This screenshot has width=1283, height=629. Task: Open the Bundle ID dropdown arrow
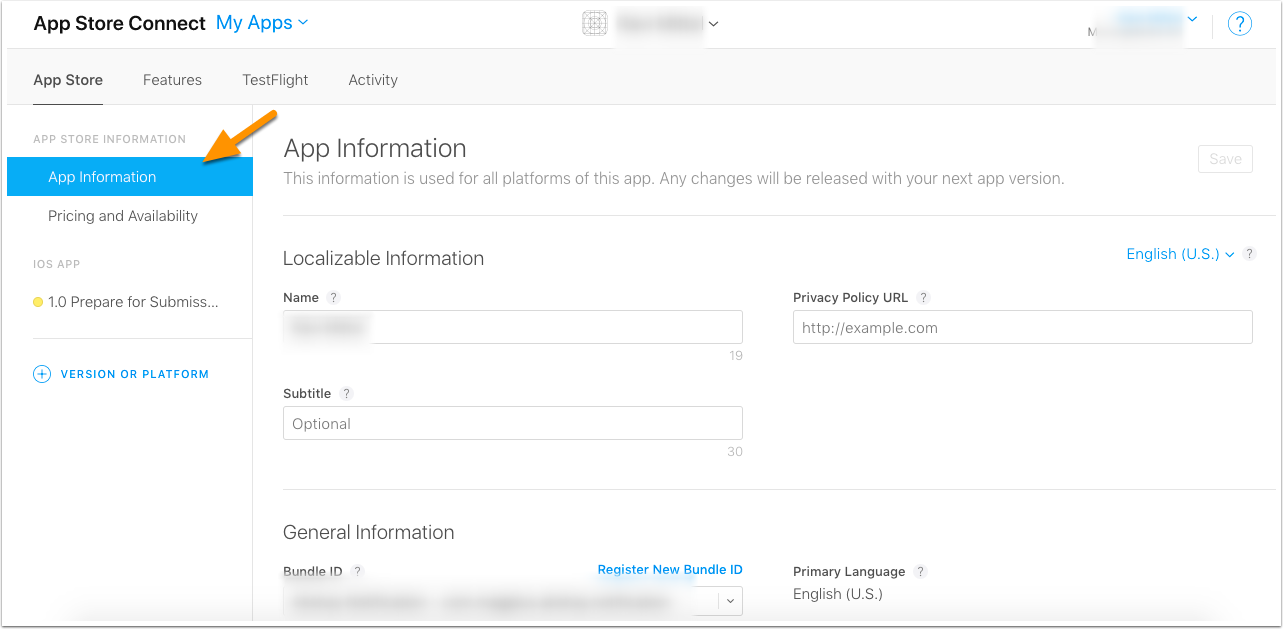click(x=730, y=601)
